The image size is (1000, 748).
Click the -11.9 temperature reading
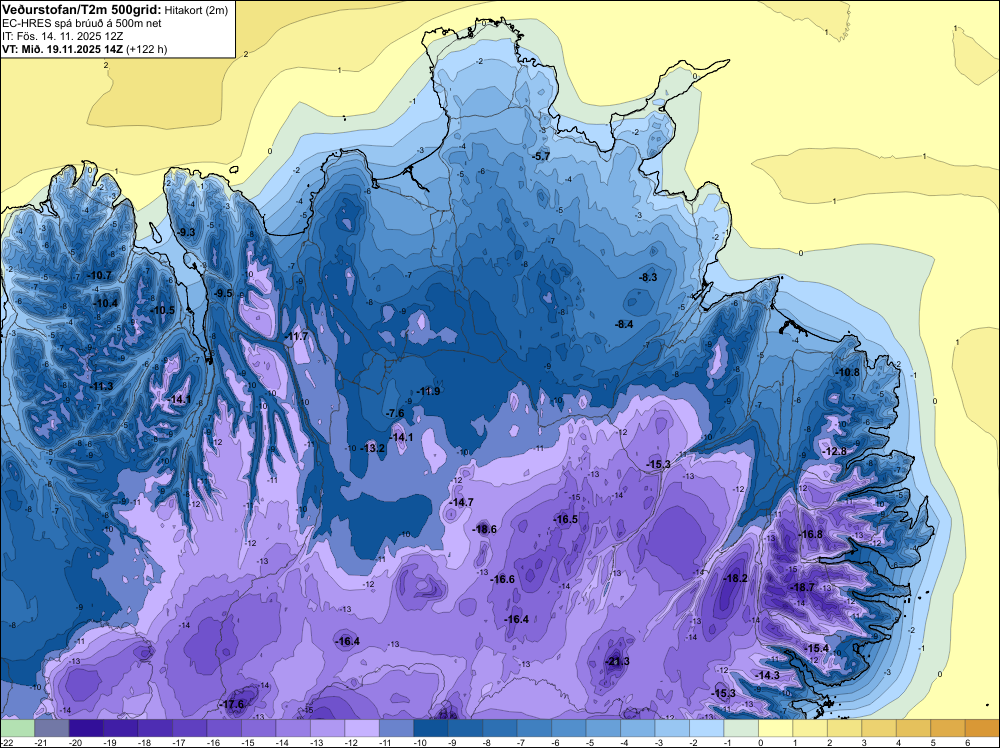428,391
